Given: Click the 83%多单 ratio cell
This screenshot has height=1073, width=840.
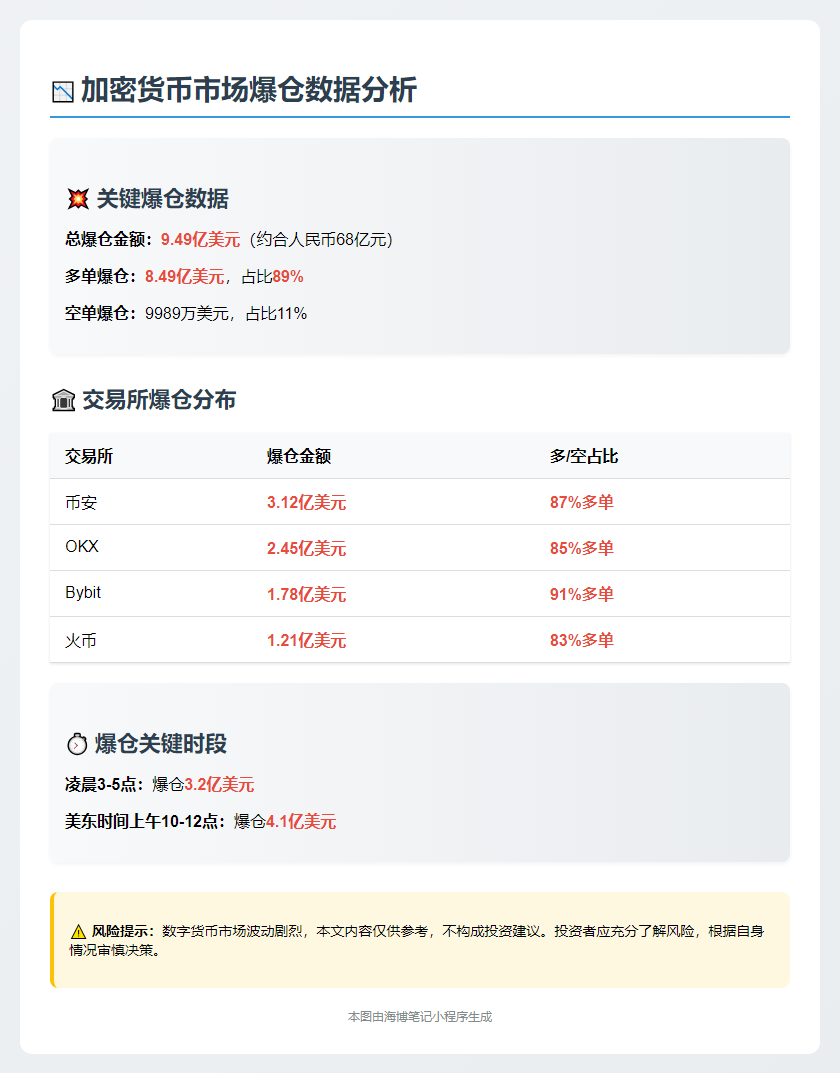Looking at the screenshot, I should pos(582,641).
